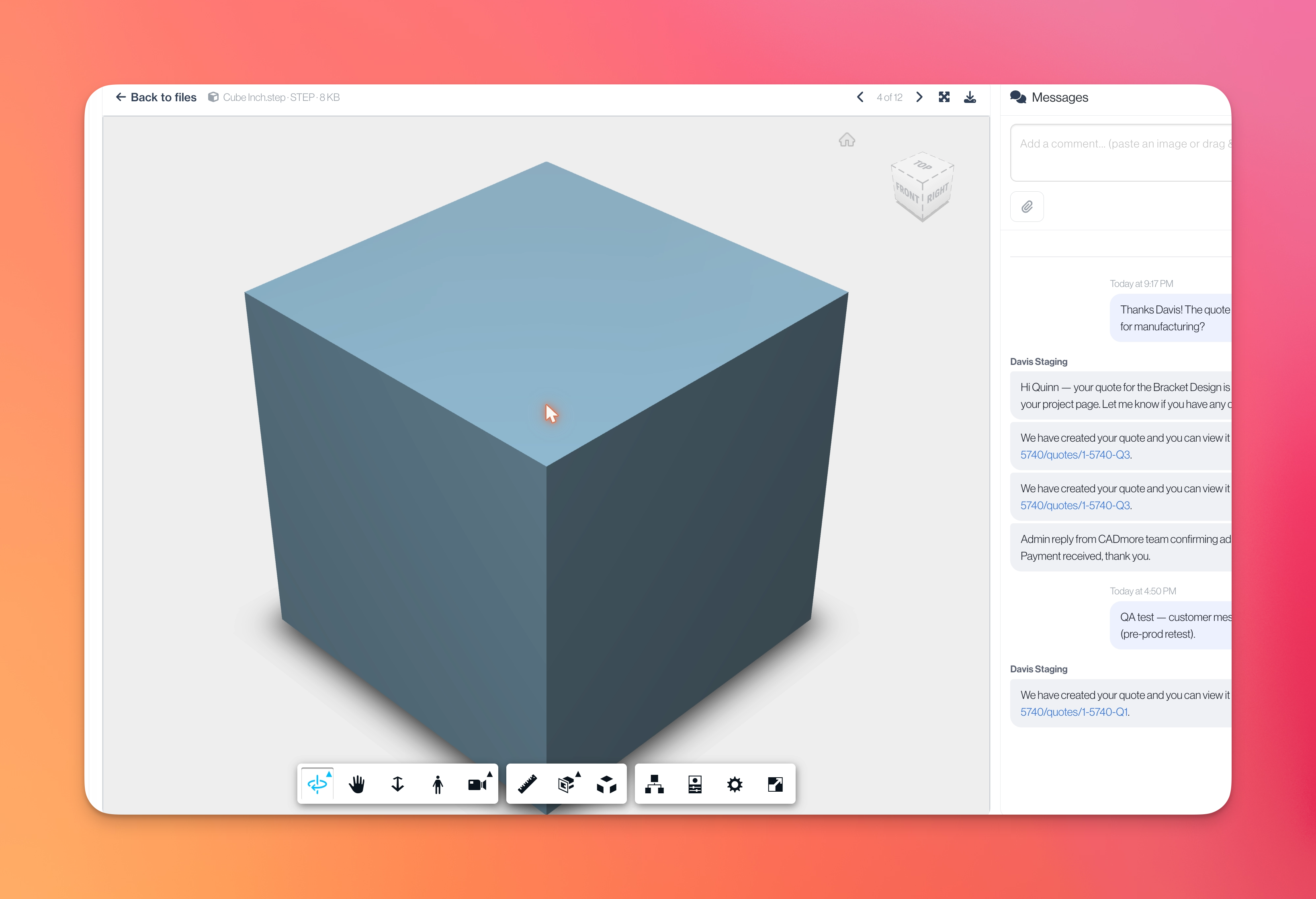Click the 'Today at 9:17 PM' timestamp
This screenshot has width=1316, height=899.
click(x=1142, y=284)
